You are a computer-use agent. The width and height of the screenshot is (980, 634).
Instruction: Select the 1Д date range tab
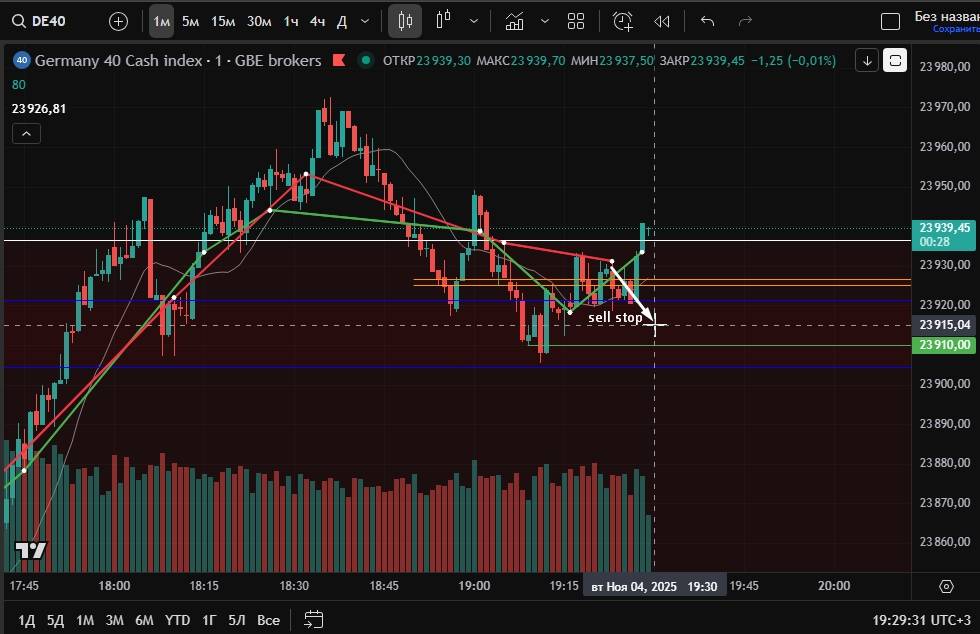point(27,620)
